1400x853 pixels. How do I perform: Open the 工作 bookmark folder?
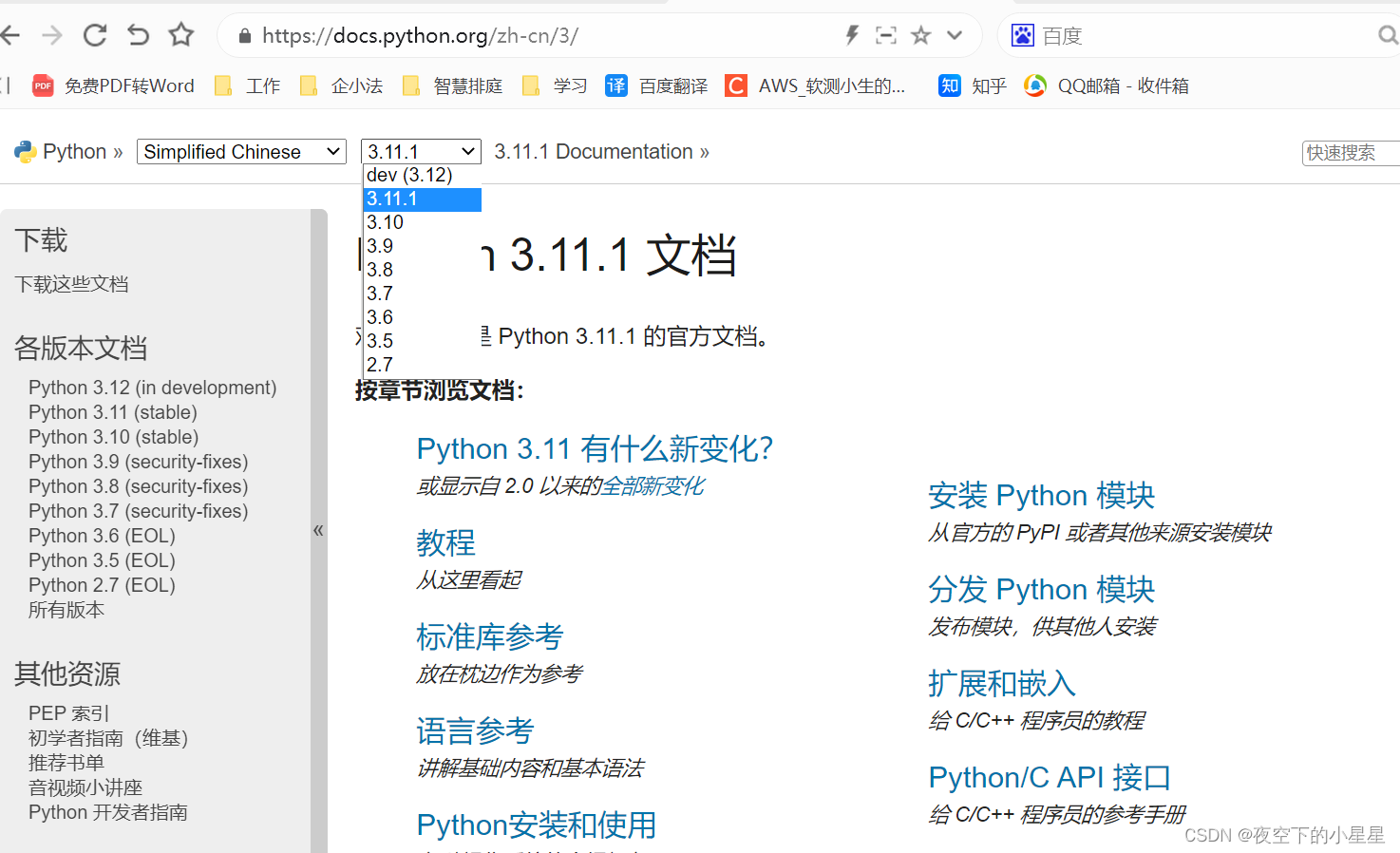pyautogui.click(x=247, y=85)
